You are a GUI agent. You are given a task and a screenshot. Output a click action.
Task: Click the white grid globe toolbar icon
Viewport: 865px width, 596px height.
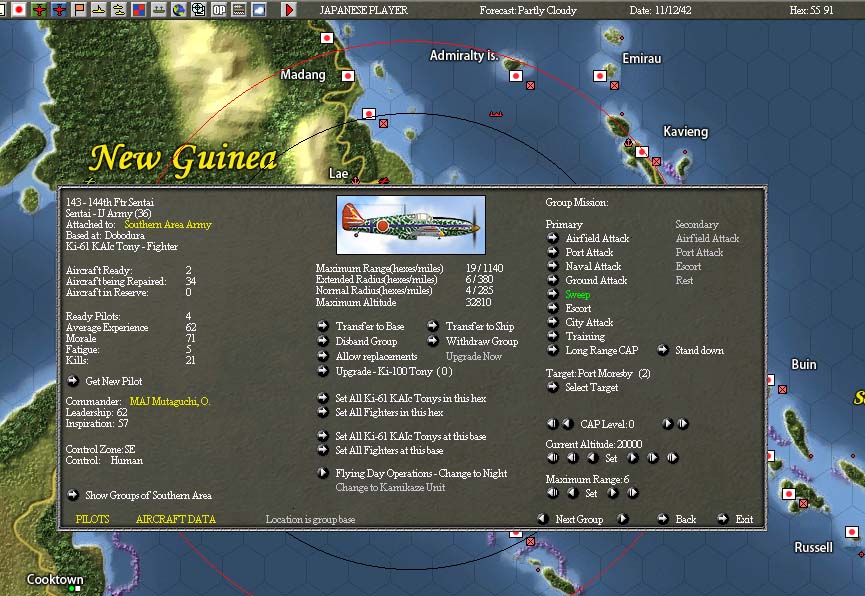199,9
